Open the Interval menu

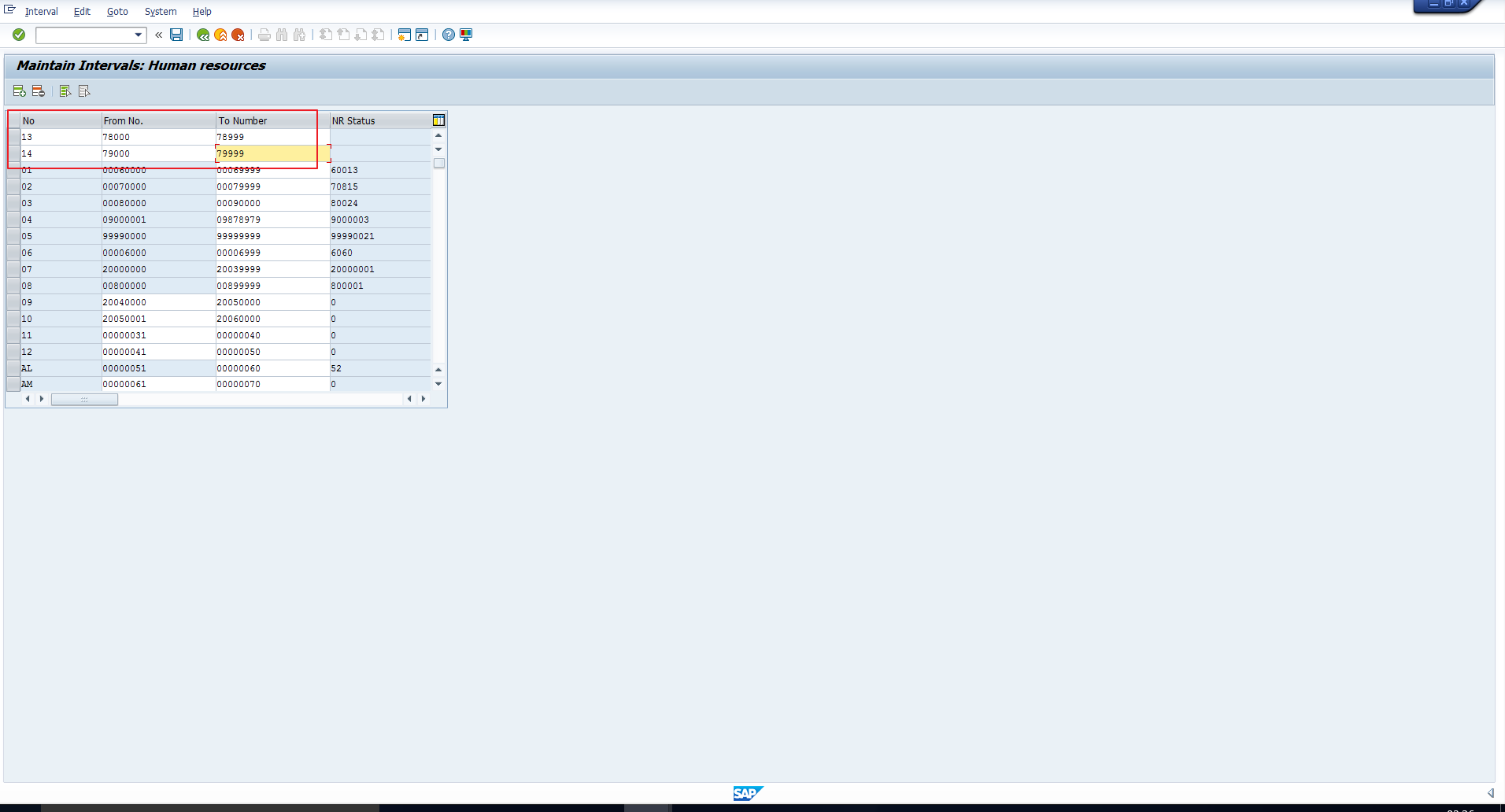[x=42, y=12]
